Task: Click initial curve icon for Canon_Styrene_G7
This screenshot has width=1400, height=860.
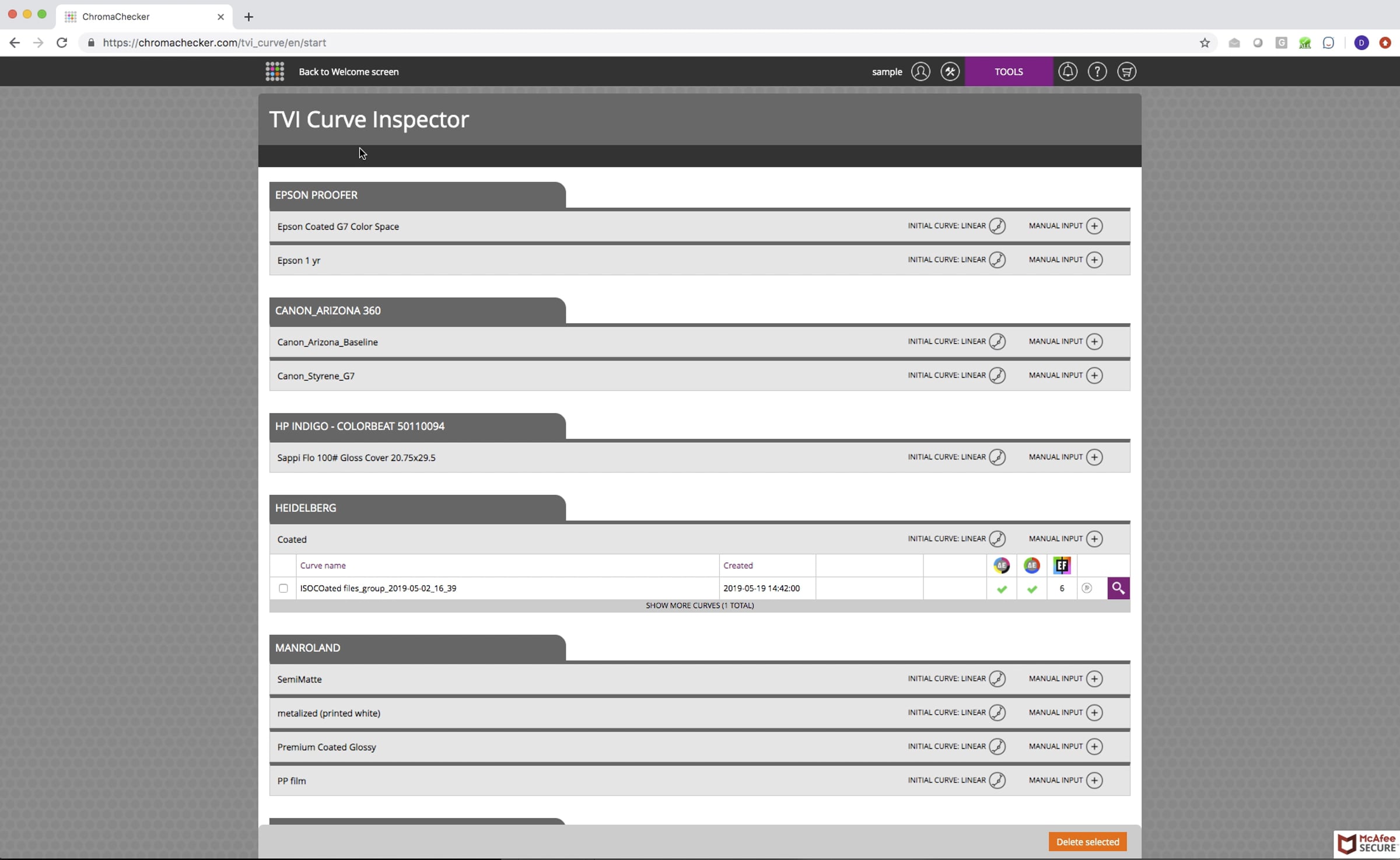Action: pyautogui.click(x=997, y=375)
